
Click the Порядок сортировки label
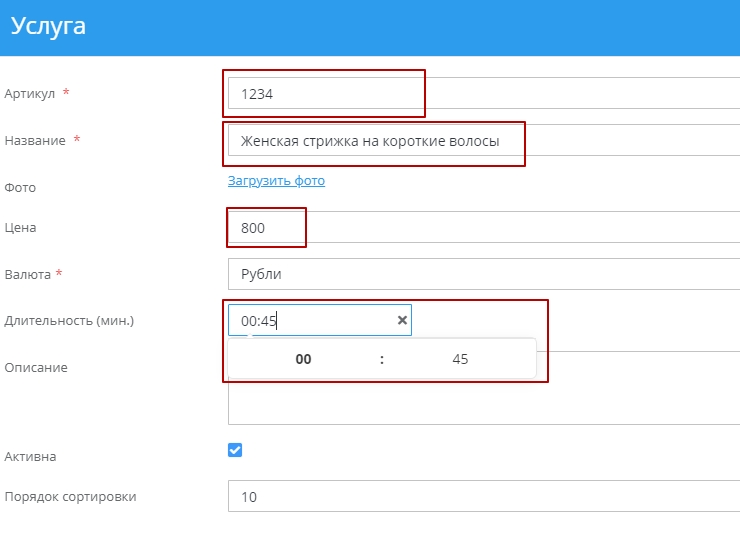[70, 496]
